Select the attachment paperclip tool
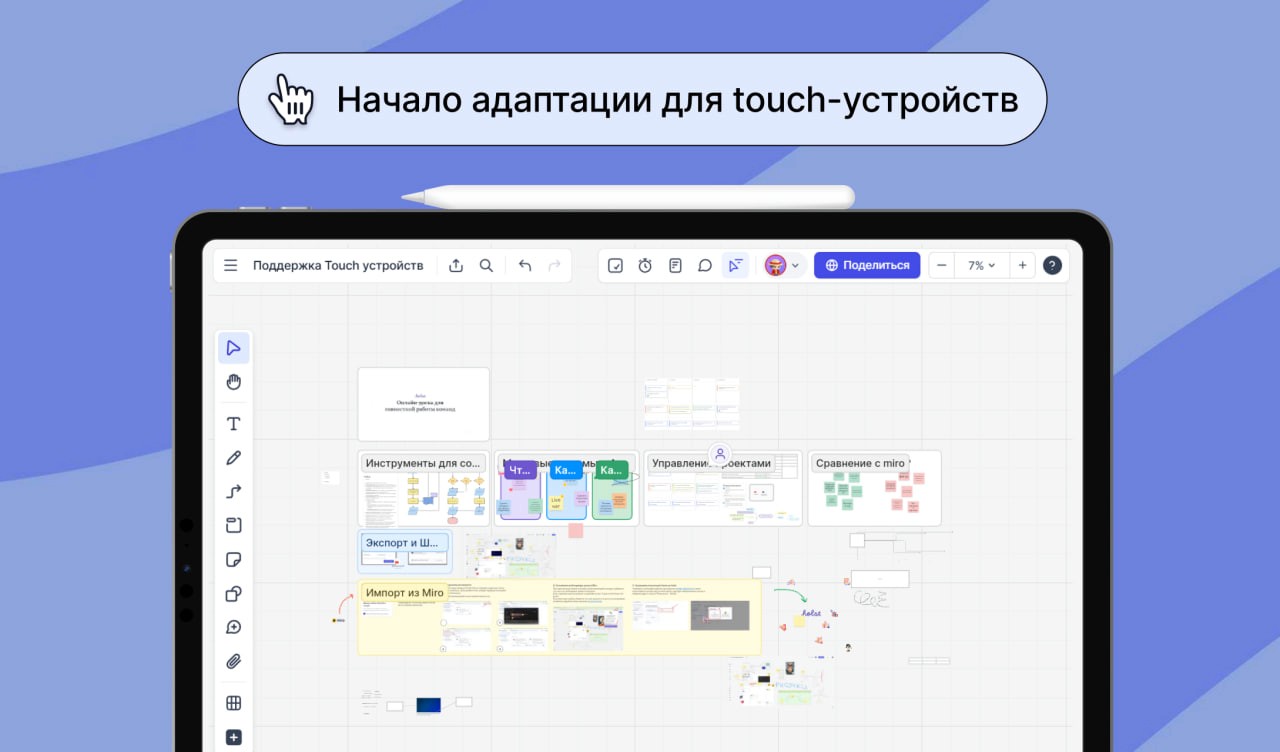The image size is (1280, 752). pos(234,661)
